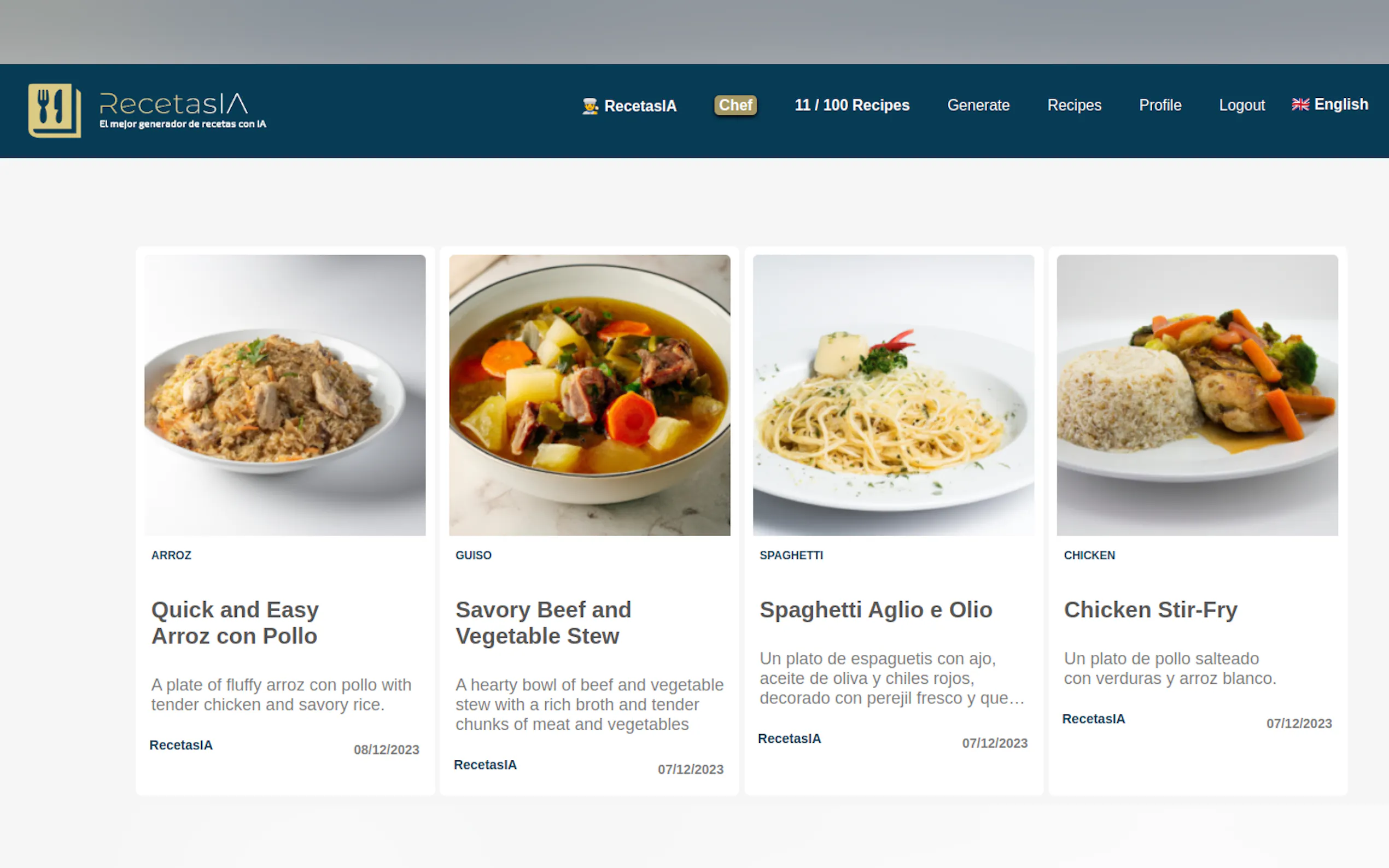Viewport: 1389px width, 868px height.
Task: Open the English language selector
Action: click(1330, 104)
